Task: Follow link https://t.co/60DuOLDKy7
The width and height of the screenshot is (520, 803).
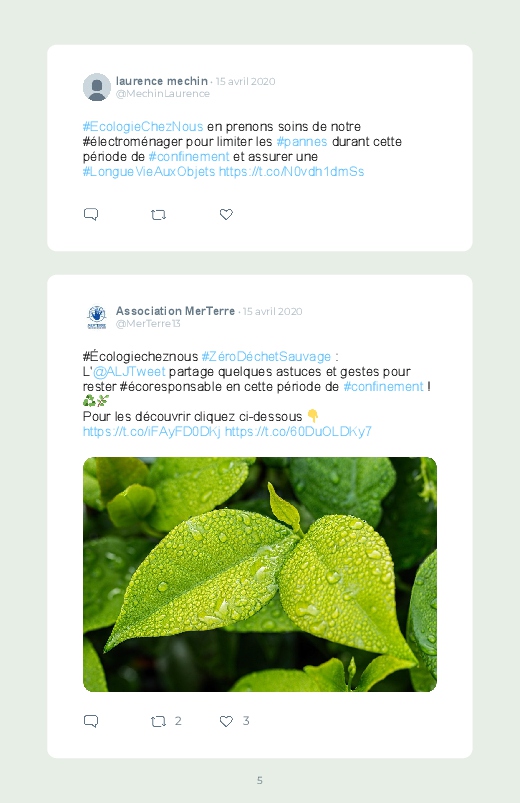Action: pos(299,431)
